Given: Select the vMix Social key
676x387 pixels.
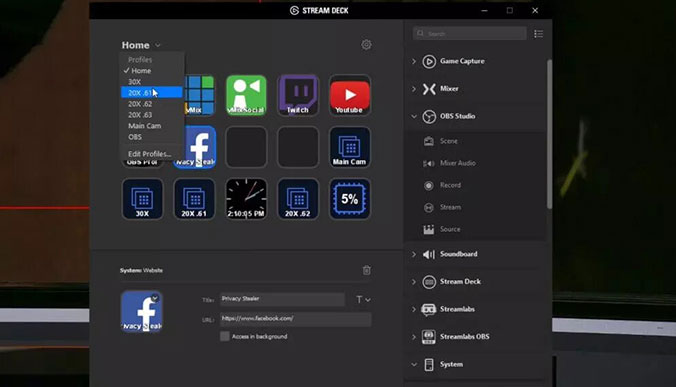Looking at the screenshot, I should click(246, 95).
